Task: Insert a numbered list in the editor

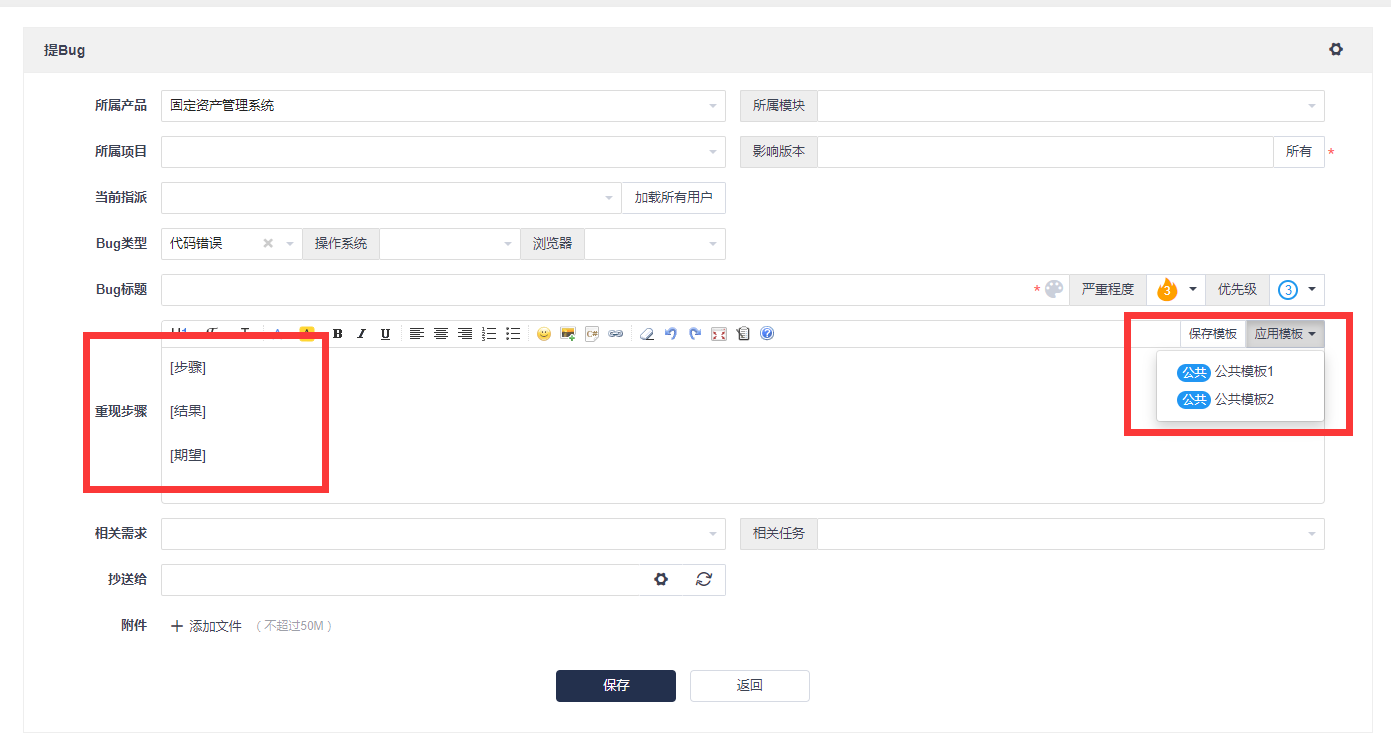Action: (489, 334)
